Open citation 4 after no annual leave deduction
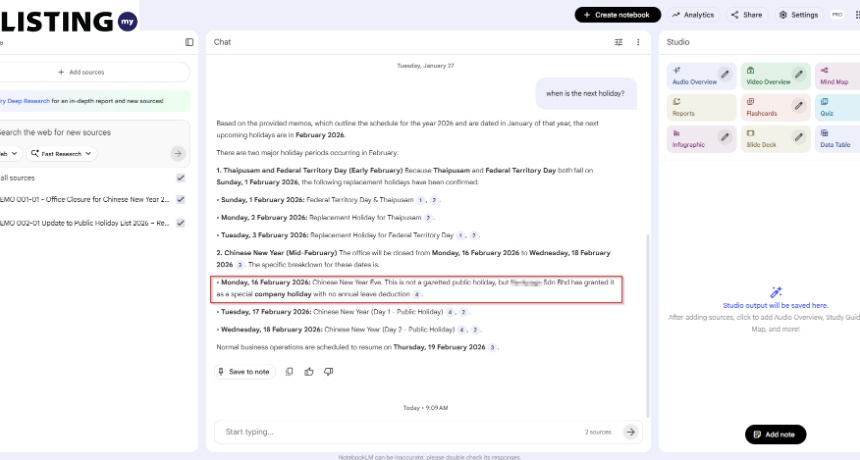Image resolution: width=860 pixels, height=460 pixels. pyautogui.click(x=417, y=294)
